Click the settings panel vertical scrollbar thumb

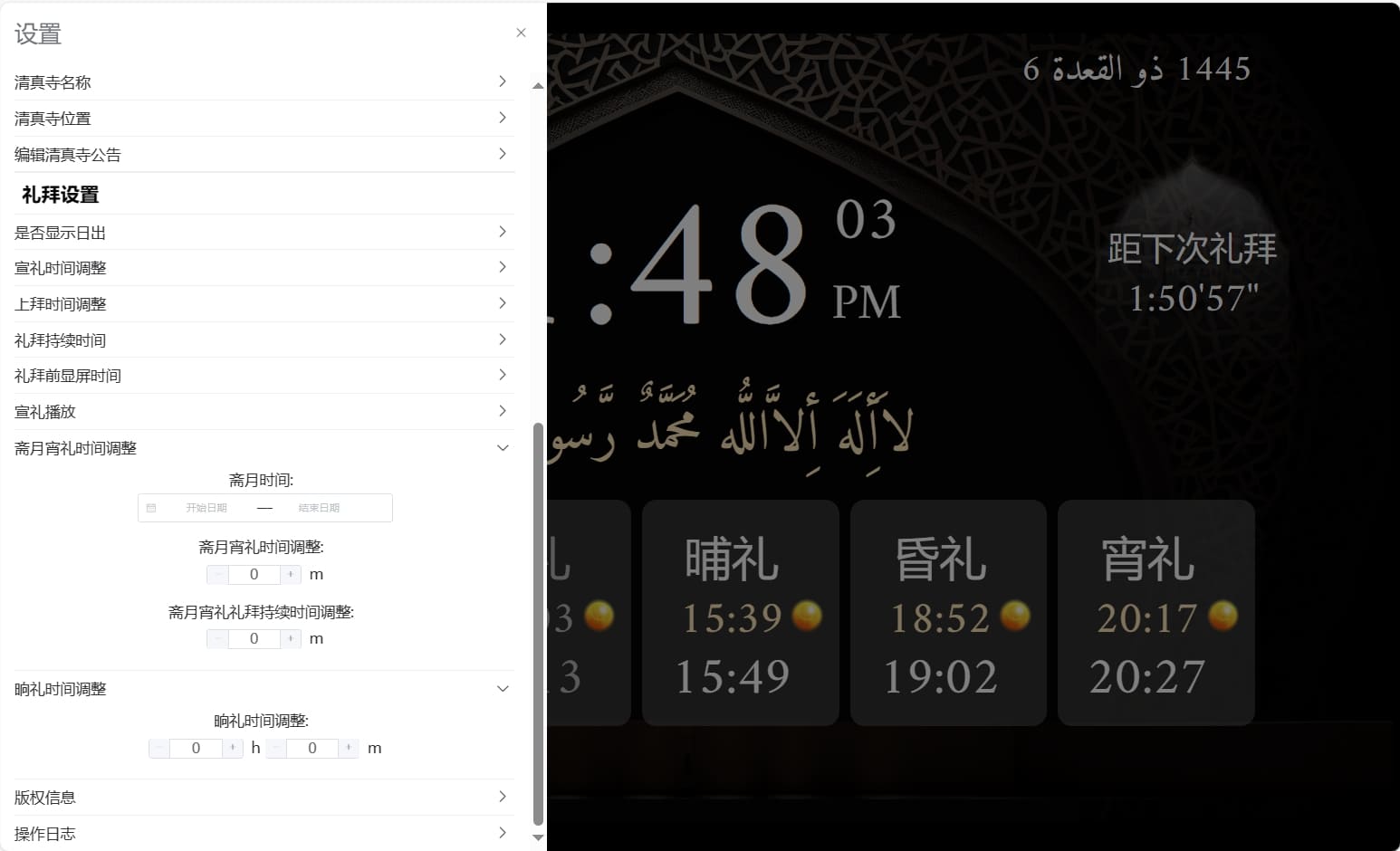tap(538, 625)
